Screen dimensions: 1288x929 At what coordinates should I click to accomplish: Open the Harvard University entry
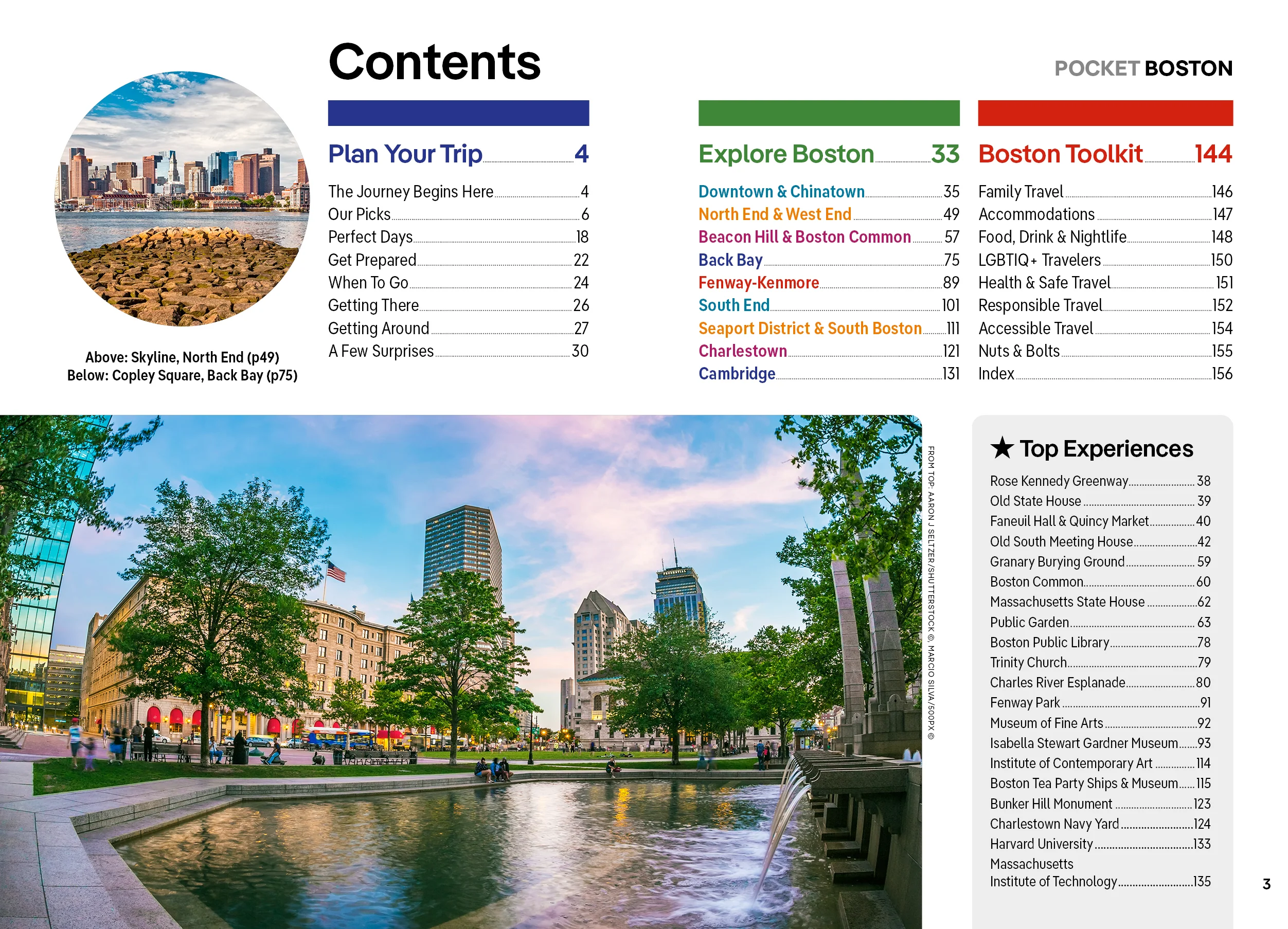click(x=1041, y=845)
